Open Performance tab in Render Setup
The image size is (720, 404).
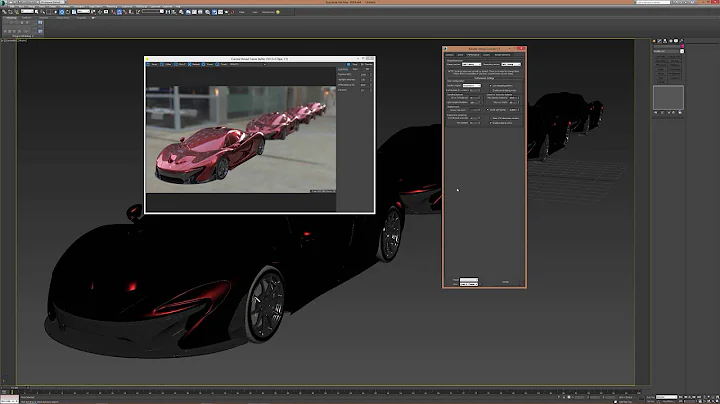473,55
